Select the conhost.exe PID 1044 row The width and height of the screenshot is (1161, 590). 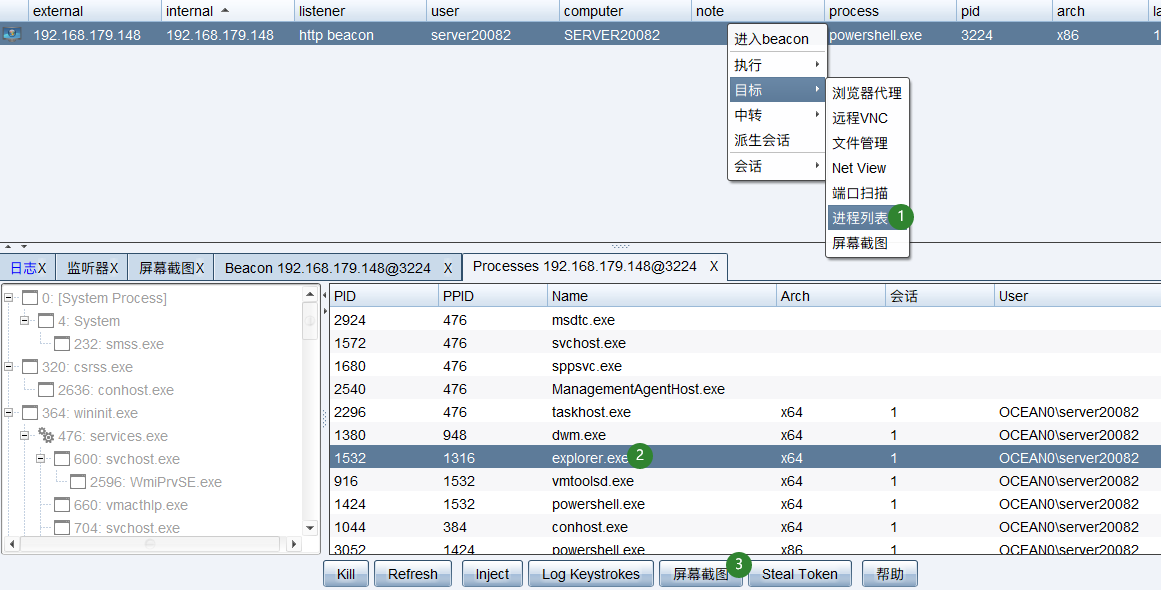click(745, 526)
